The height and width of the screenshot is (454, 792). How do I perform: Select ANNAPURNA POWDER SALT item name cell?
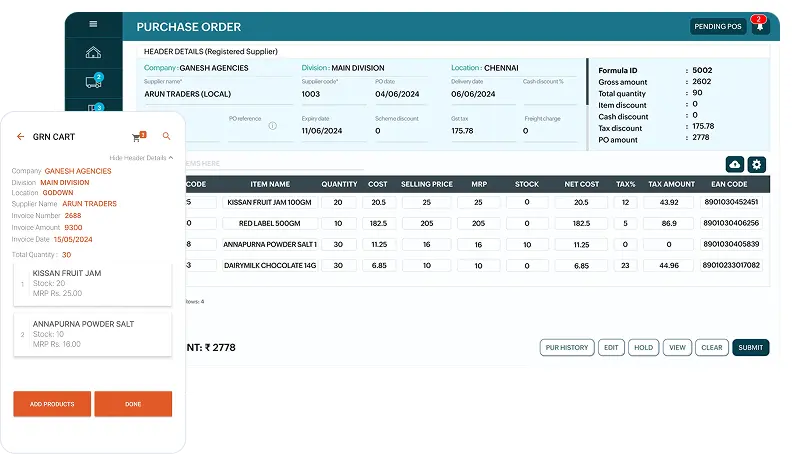(x=270, y=244)
